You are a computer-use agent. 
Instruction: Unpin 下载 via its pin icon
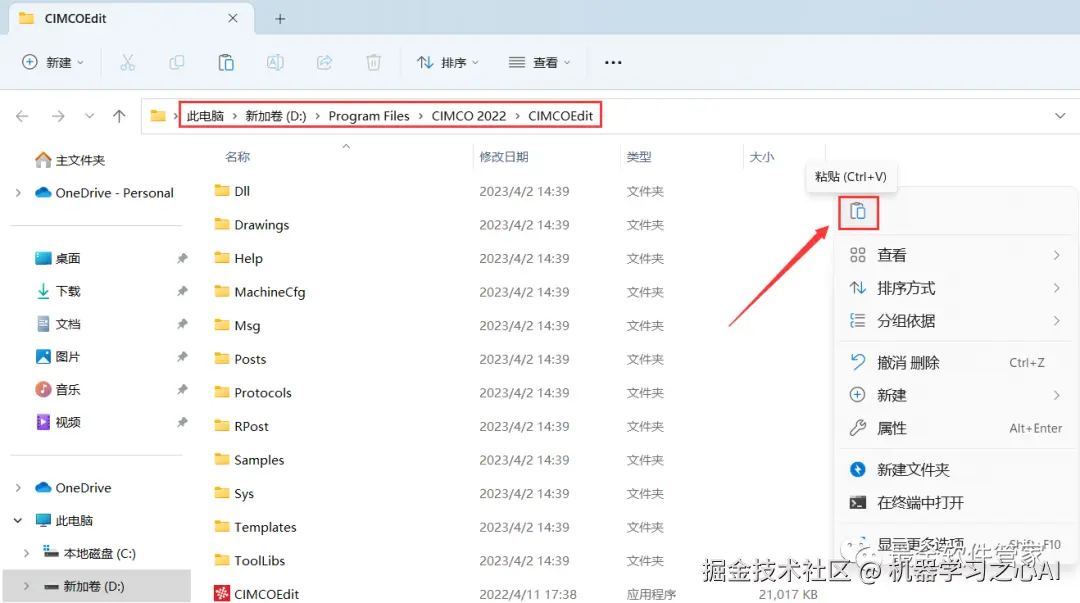tap(182, 291)
